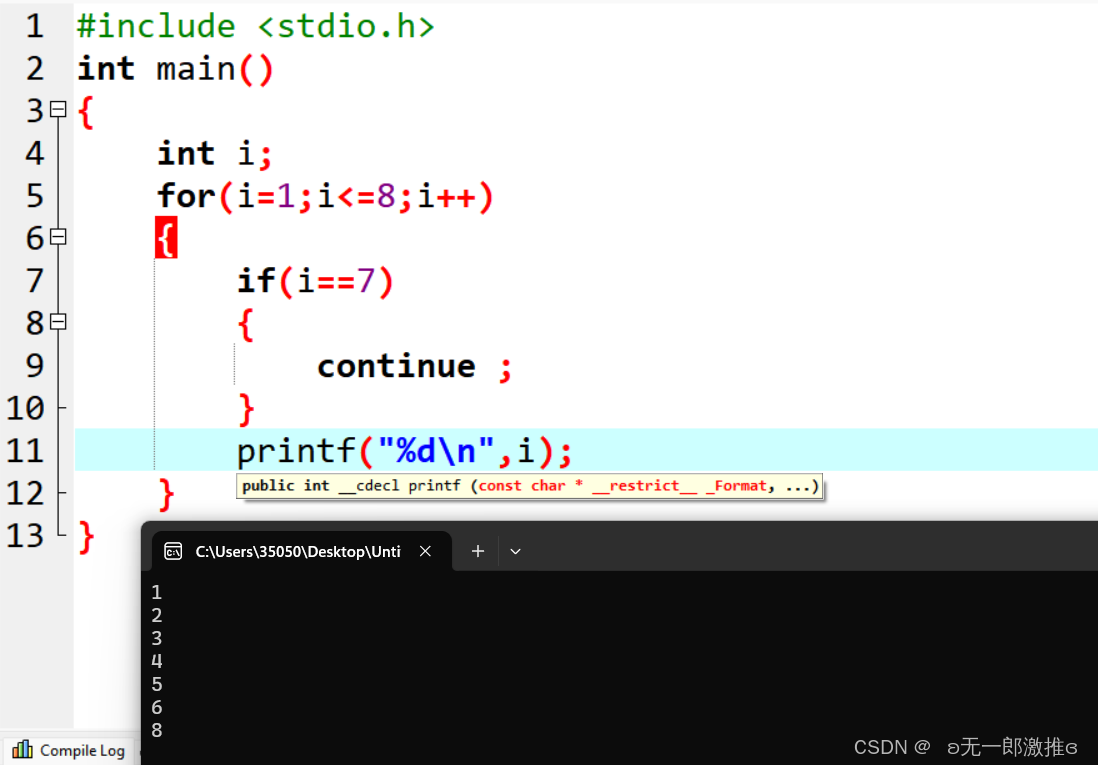This screenshot has width=1098, height=765.
Task: Click the closing brace on line 12
Action: click(x=166, y=495)
